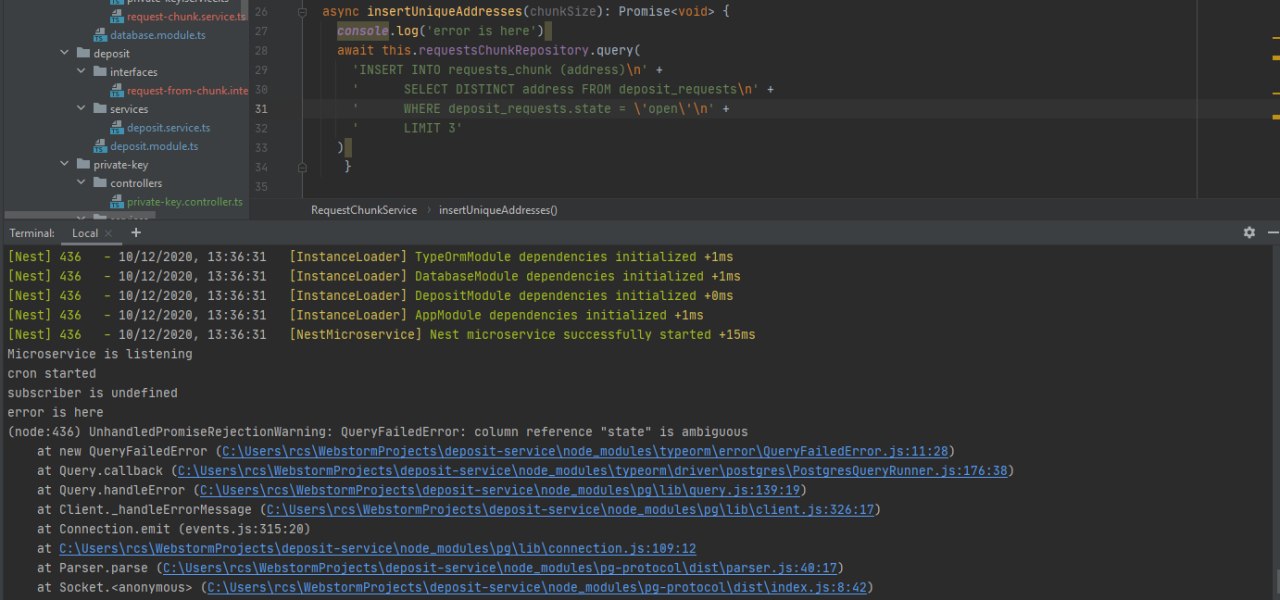The image size is (1280, 600).
Task: Click the controllers folder icon
Action: [100, 183]
